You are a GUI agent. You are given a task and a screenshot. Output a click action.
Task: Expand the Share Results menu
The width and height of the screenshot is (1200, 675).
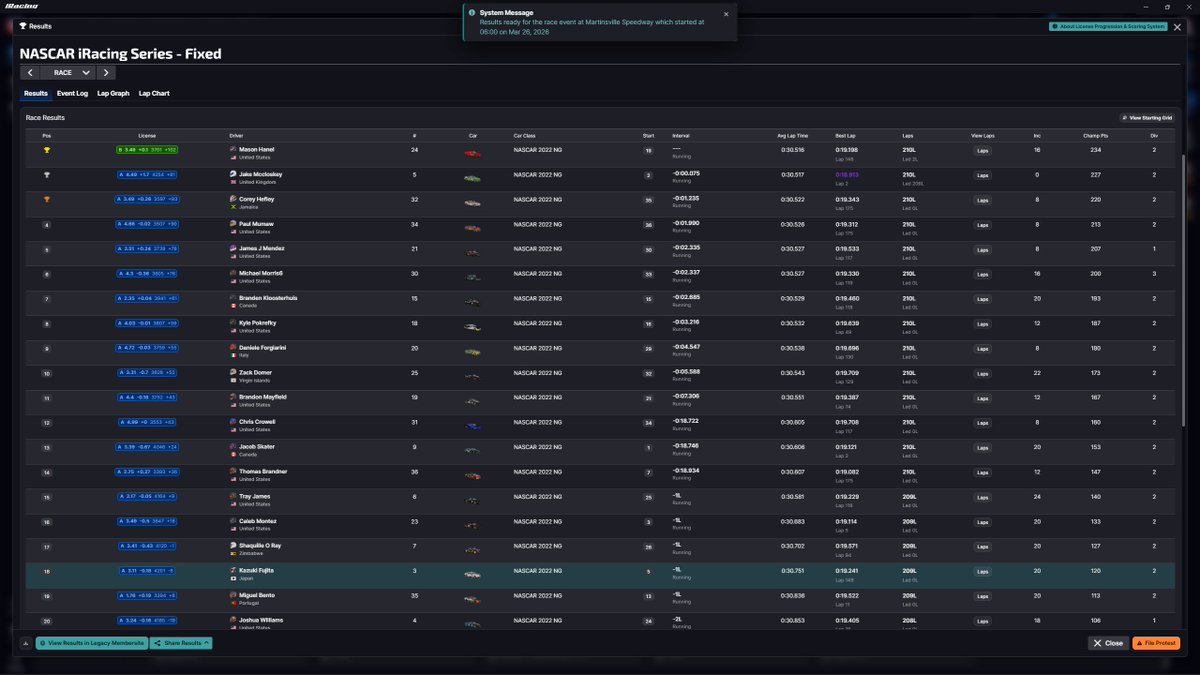(181, 643)
